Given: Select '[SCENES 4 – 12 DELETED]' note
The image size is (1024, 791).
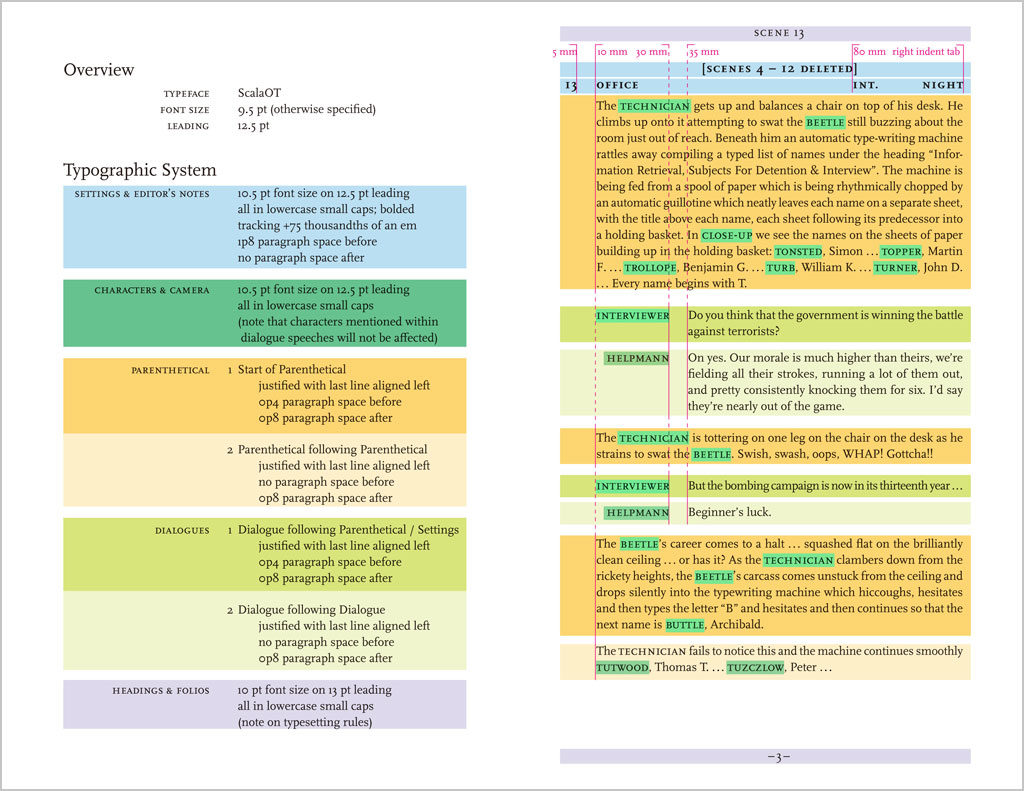Looking at the screenshot, I should pyautogui.click(x=780, y=69).
